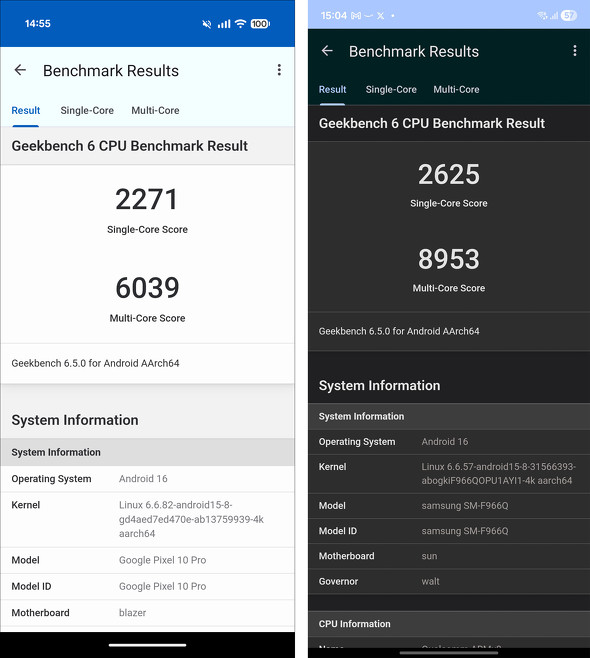Tap the Android 16 value on left phone
The height and width of the screenshot is (658, 590).
click(x=143, y=478)
